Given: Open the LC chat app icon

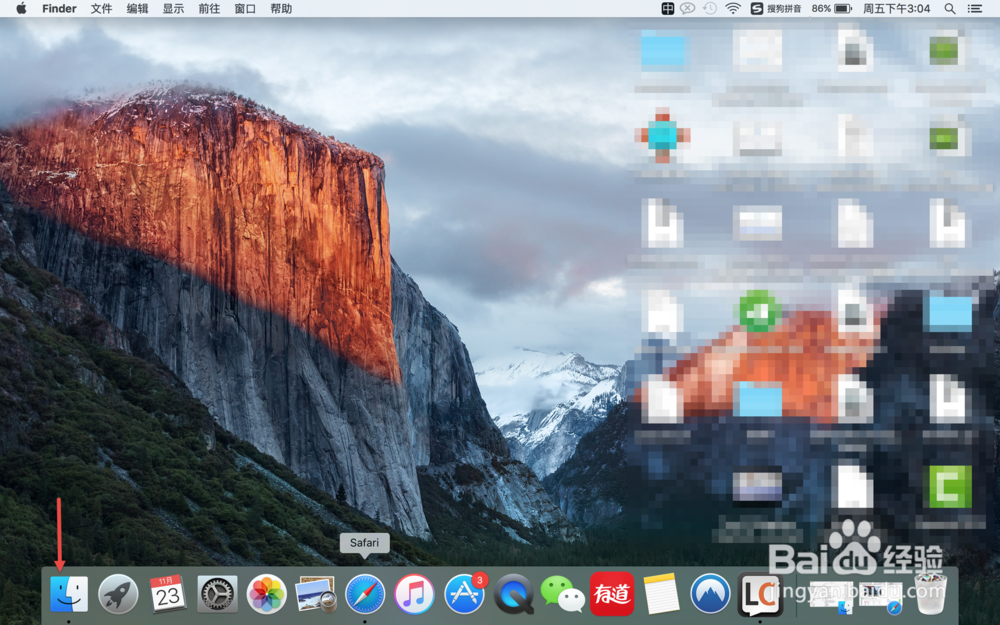Looking at the screenshot, I should 760,594.
